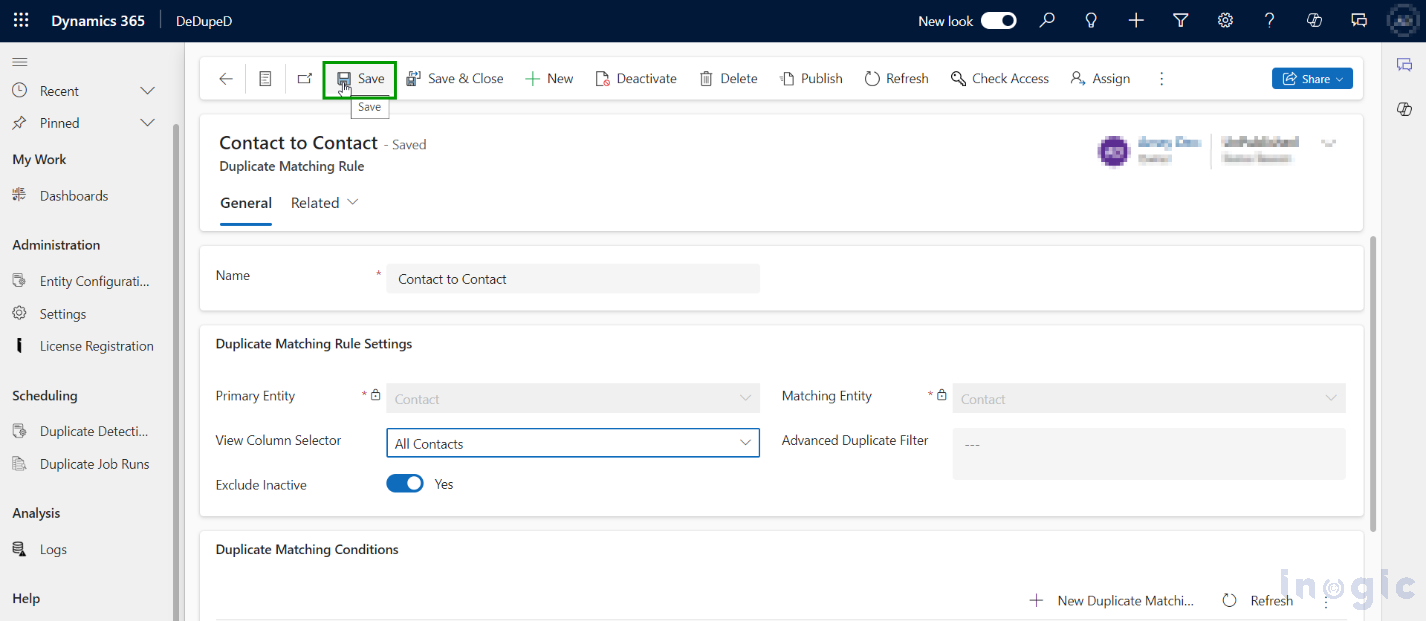
Task: Open right side pane Copilot icon
Action: [x=1404, y=108]
